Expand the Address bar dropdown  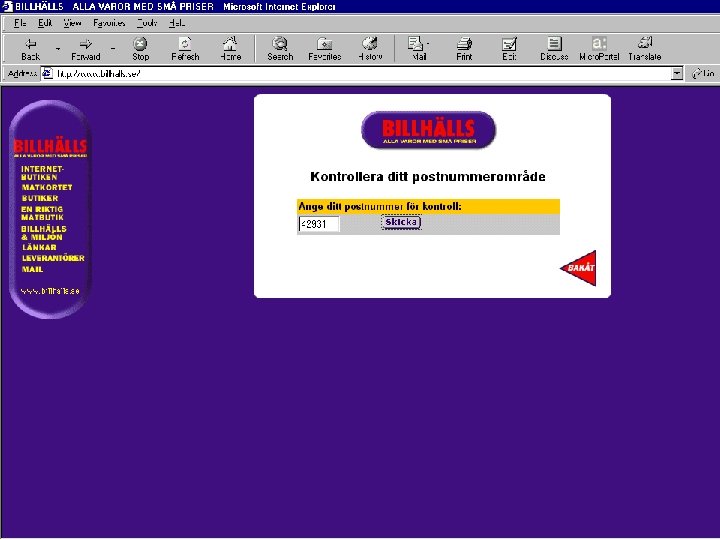tap(676, 73)
